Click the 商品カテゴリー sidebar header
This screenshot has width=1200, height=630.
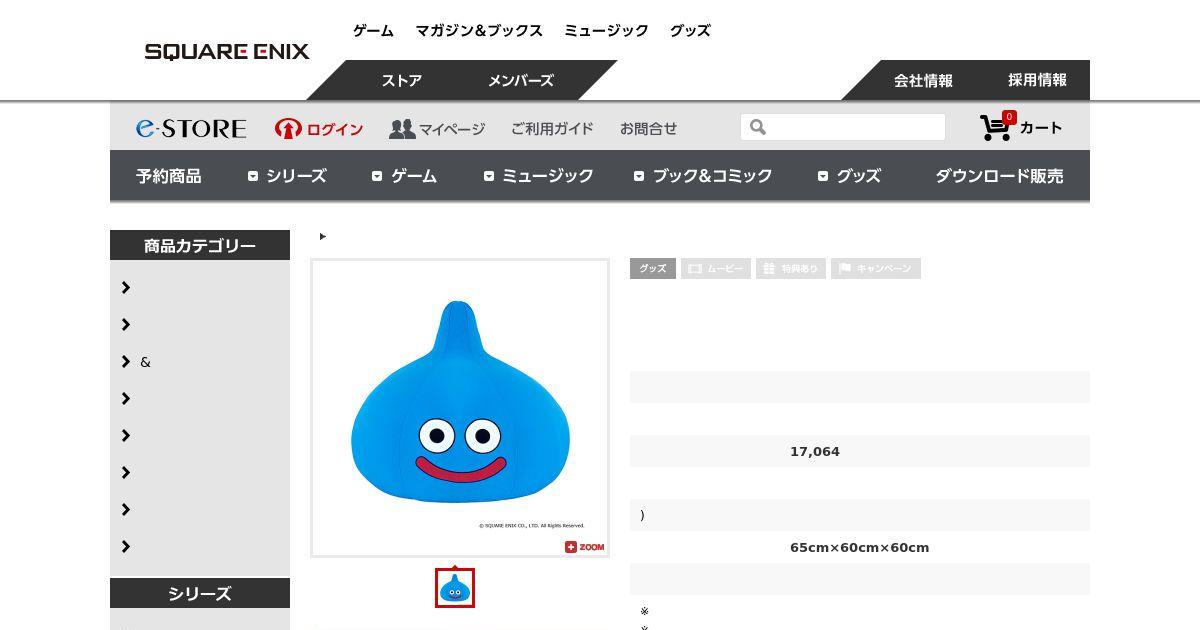click(200, 245)
